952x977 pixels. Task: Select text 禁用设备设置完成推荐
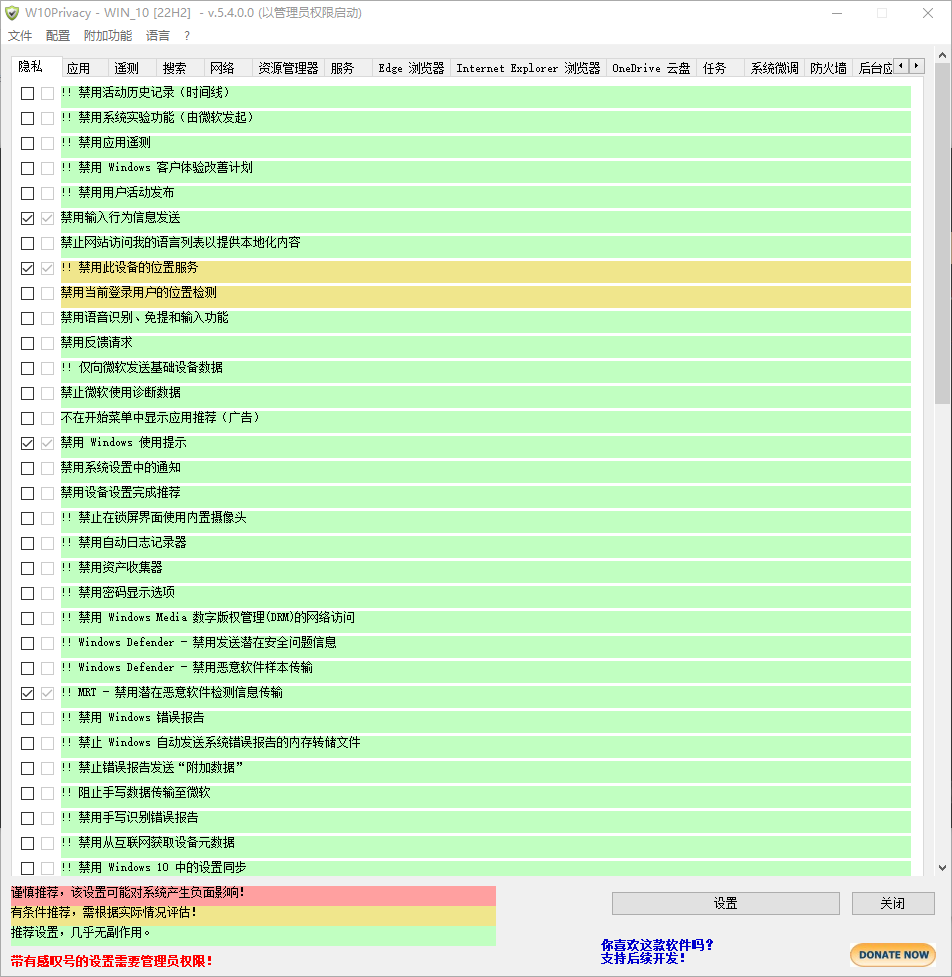121,492
